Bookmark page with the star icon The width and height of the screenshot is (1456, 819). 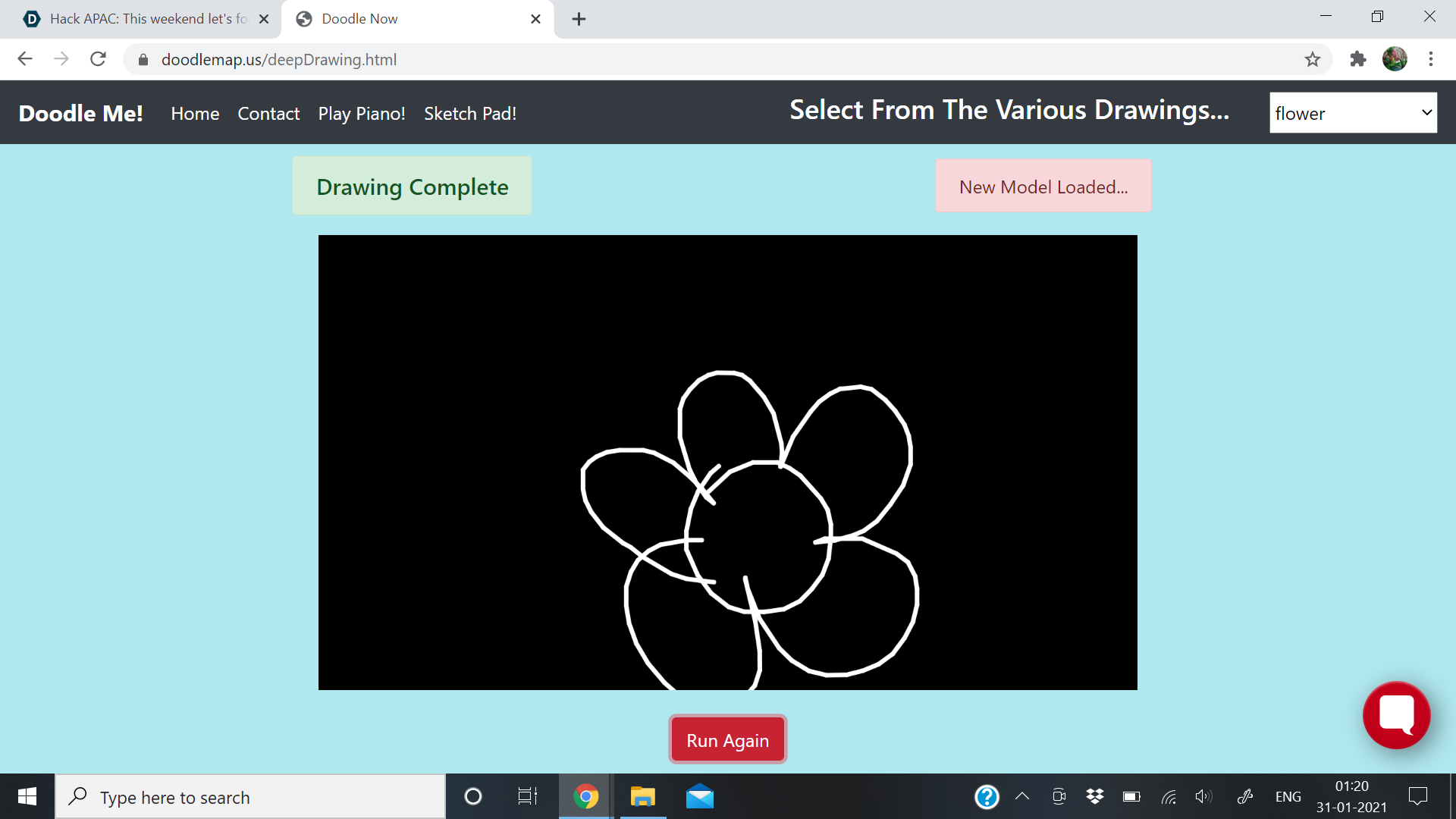(1313, 59)
